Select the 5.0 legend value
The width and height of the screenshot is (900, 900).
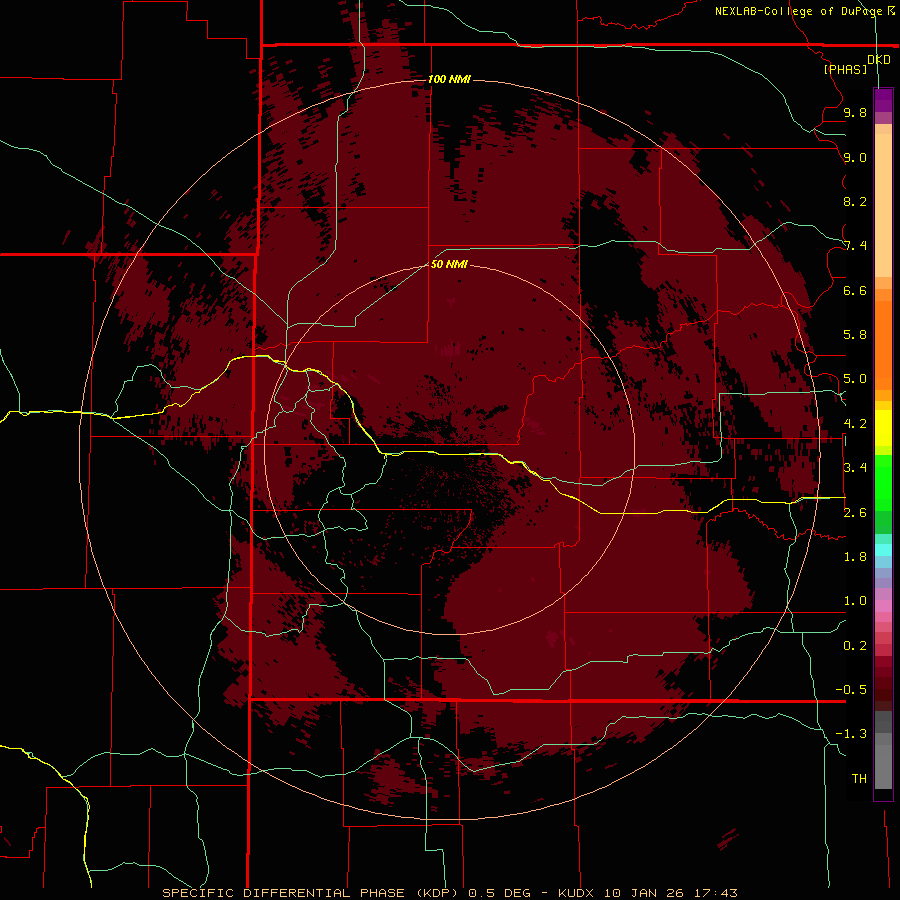coord(855,379)
